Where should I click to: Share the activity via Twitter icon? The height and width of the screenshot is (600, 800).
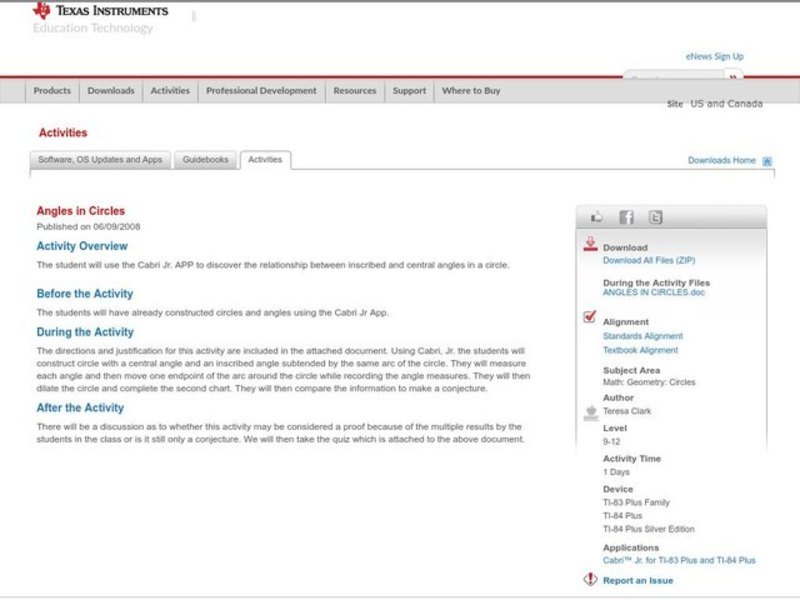(655, 217)
